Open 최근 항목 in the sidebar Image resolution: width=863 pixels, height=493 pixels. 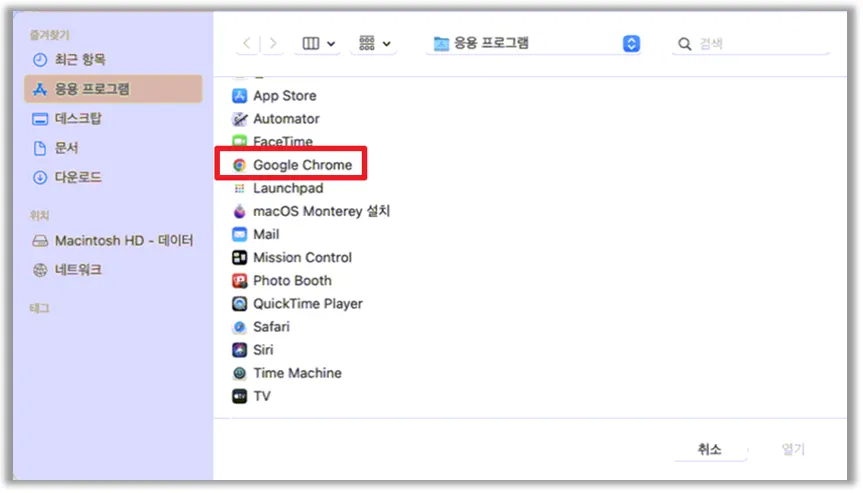[x=113, y=59]
